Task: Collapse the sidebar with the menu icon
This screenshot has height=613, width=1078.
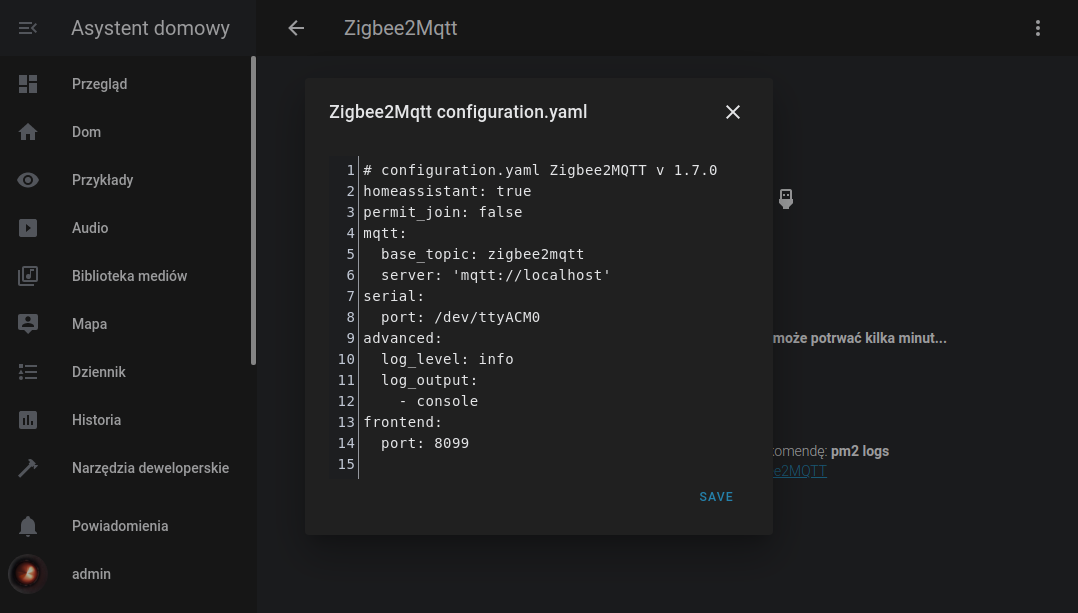Action: (28, 28)
